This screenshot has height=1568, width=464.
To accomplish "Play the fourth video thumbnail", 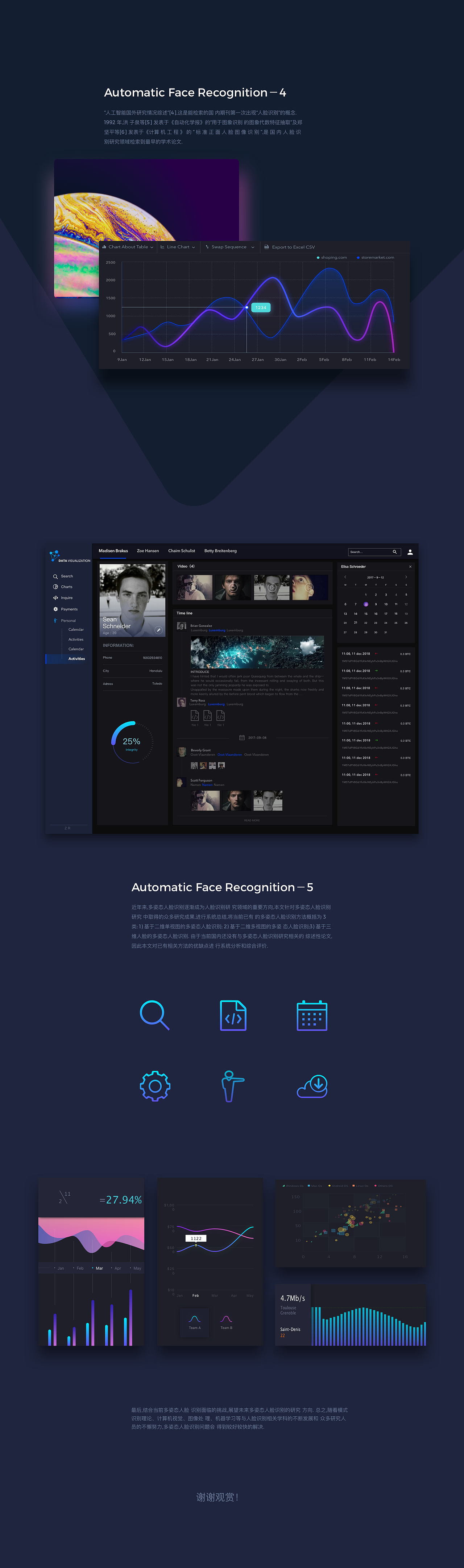I will 310,588.
